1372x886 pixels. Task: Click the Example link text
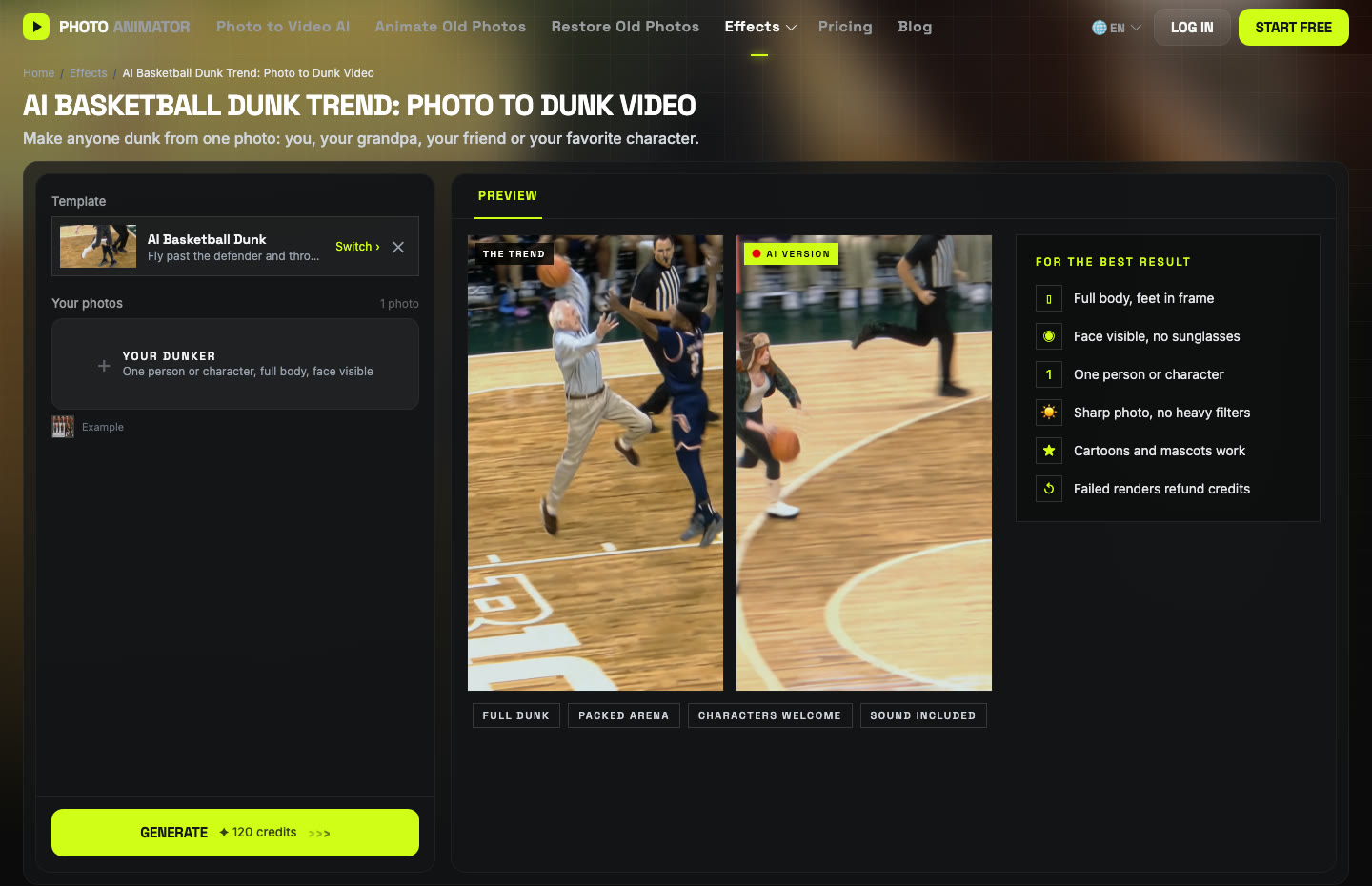point(103,427)
